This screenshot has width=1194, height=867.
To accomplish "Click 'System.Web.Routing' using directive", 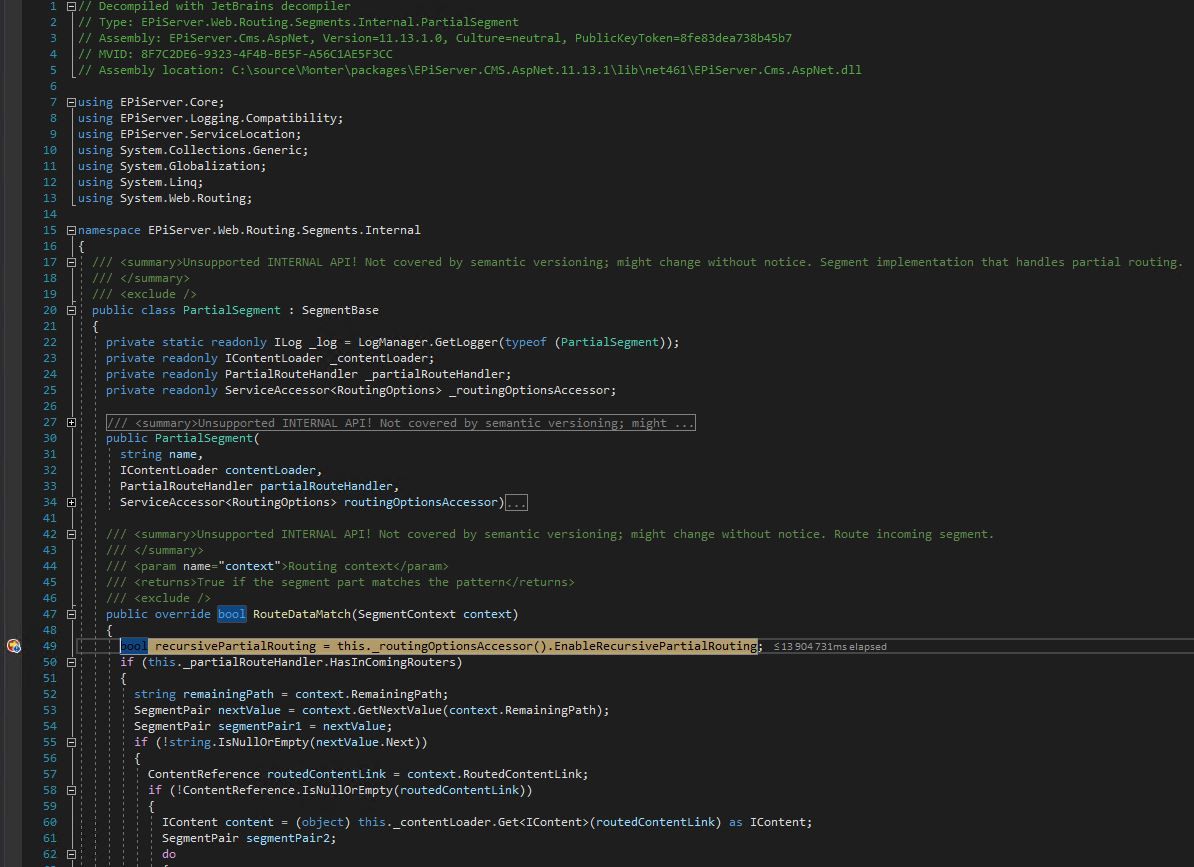I will point(182,198).
